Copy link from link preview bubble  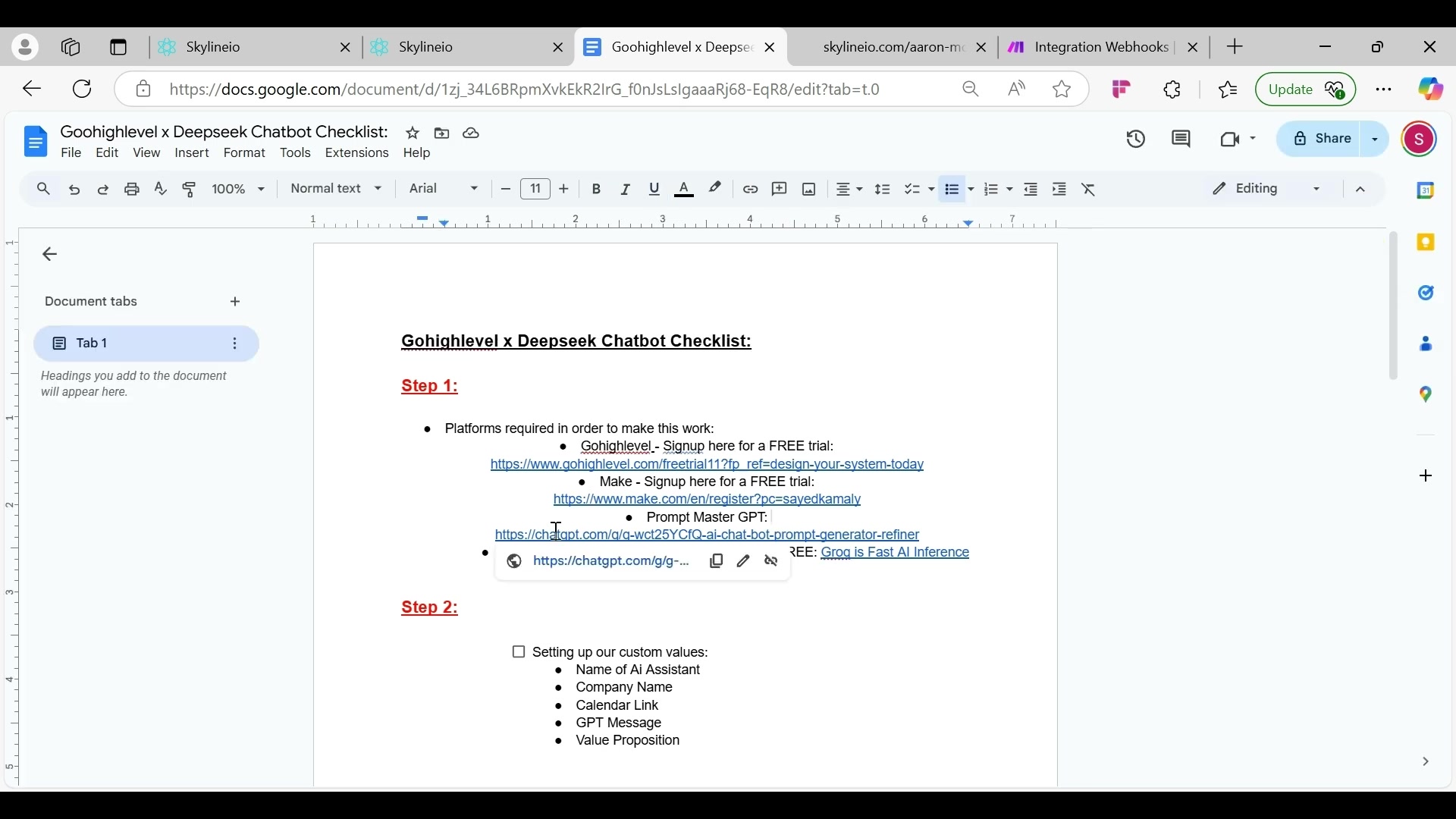pyautogui.click(x=717, y=562)
